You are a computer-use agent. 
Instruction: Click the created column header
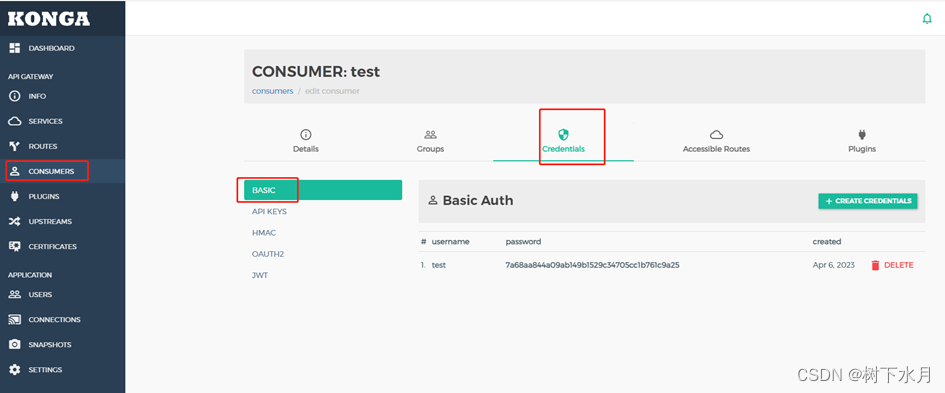point(827,242)
